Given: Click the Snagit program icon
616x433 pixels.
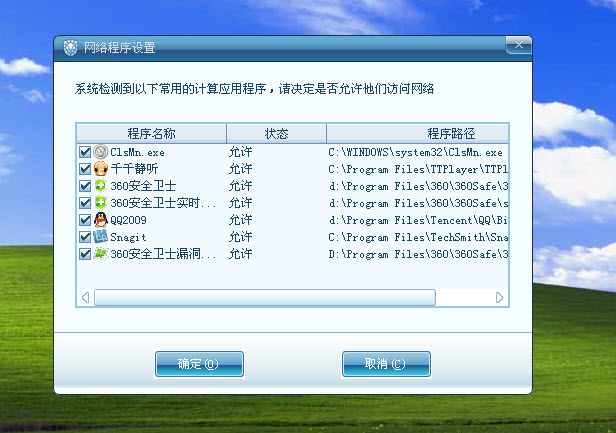Looking at the screenshot, I should [x=100, y=237].
